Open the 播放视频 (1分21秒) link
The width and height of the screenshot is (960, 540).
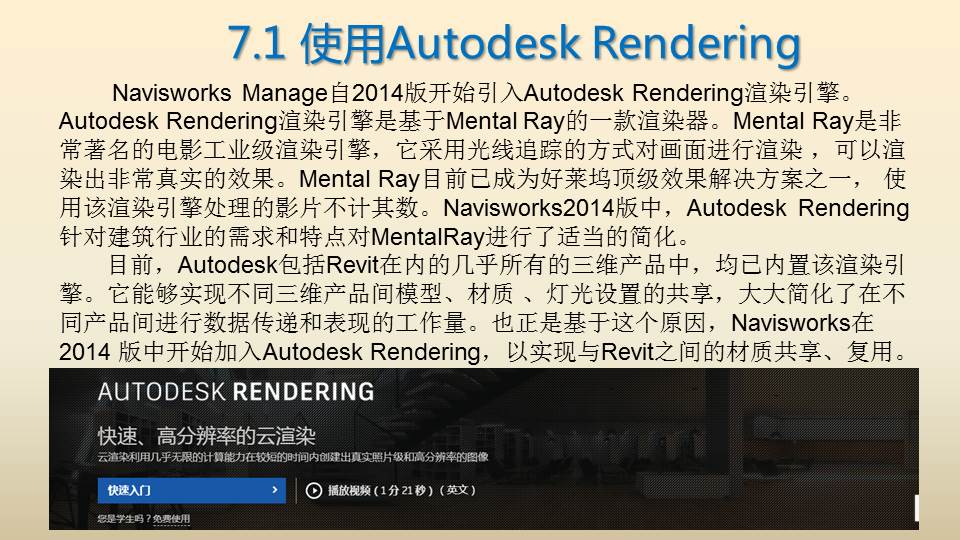pyautogui.click(x=401, y=490)
